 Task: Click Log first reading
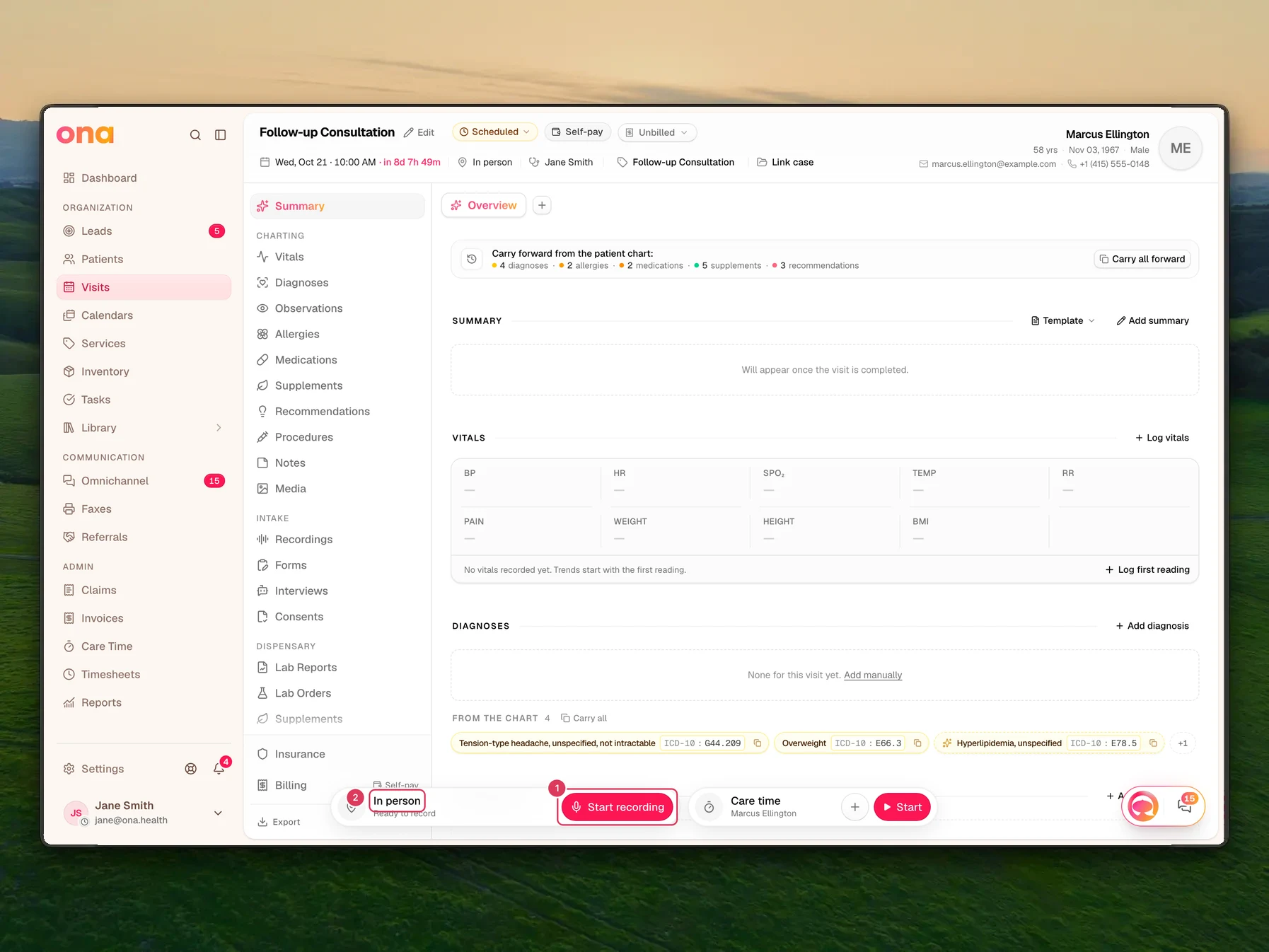1147,570
